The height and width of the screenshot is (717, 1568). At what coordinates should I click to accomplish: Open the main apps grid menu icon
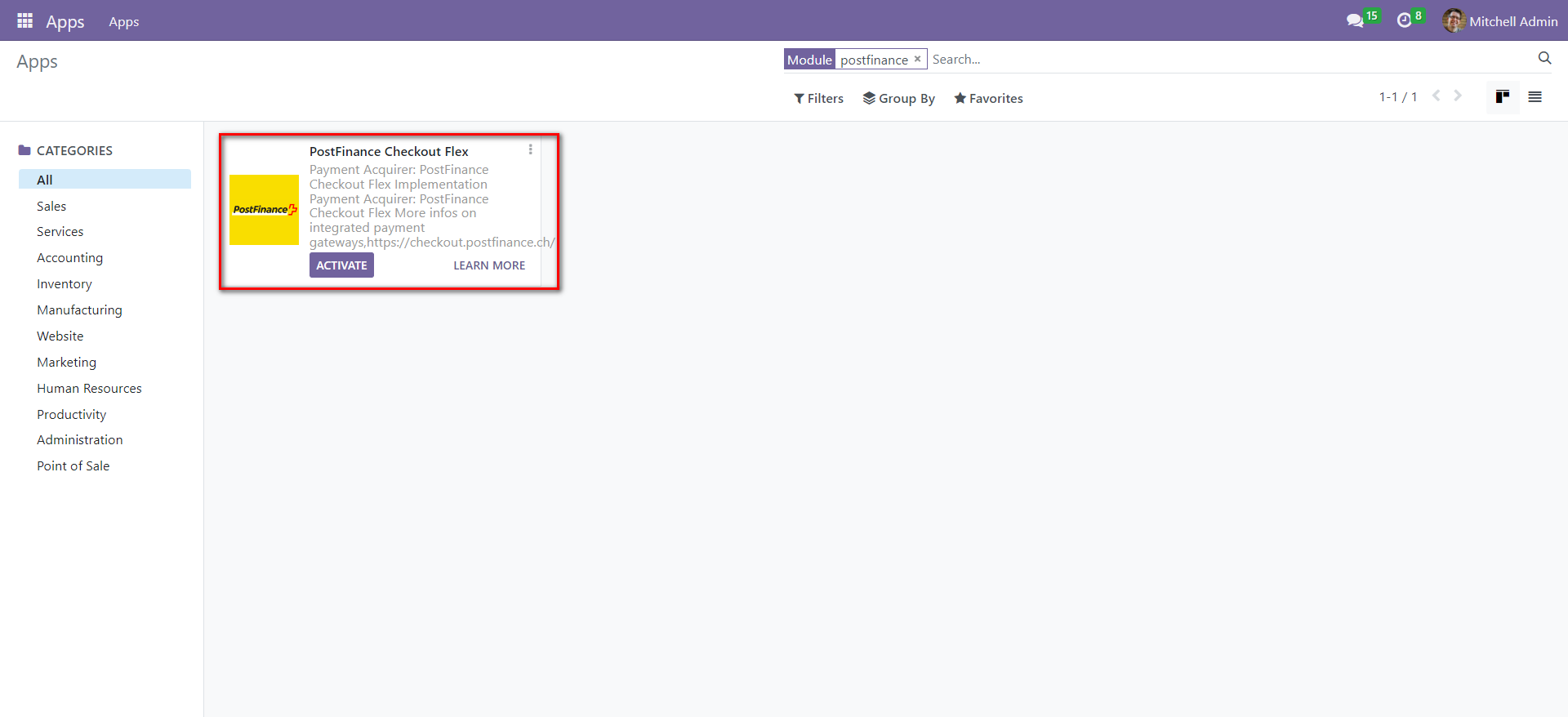click(24, 21)
